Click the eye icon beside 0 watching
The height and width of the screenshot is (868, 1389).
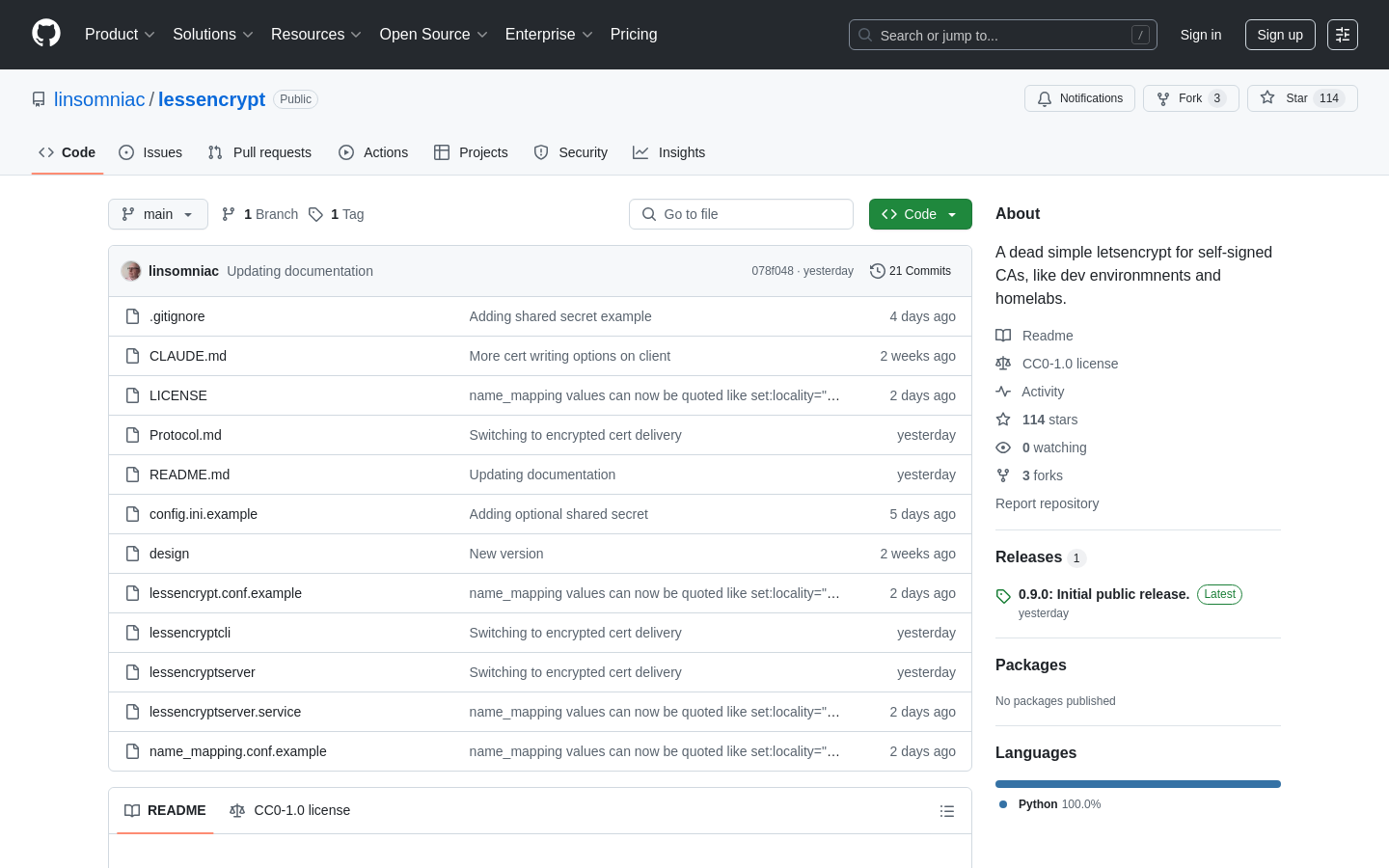click(x=1003, y=448)
